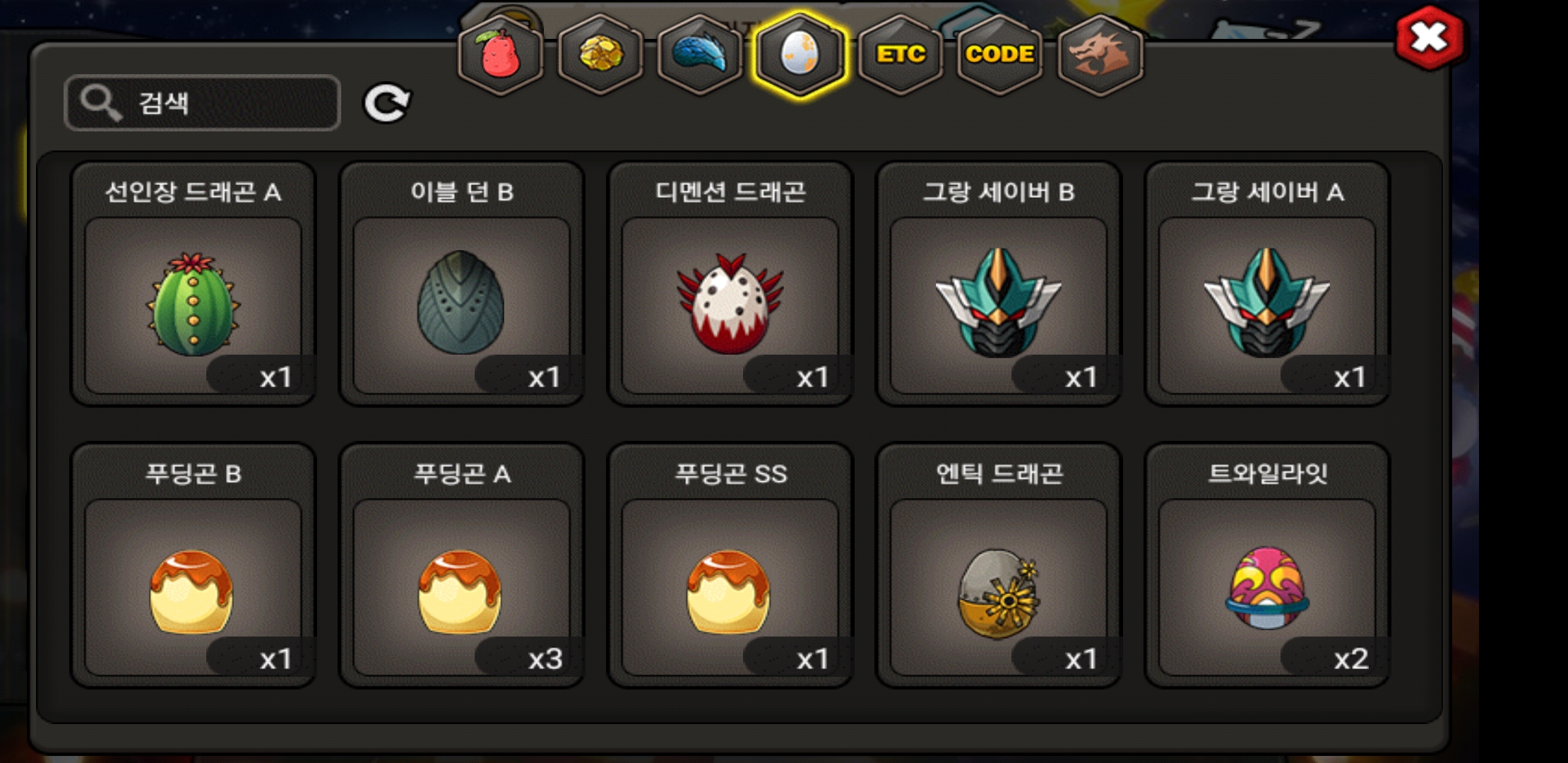Select the 디멘션 드래곤 spiked egg

pos(730,284)
